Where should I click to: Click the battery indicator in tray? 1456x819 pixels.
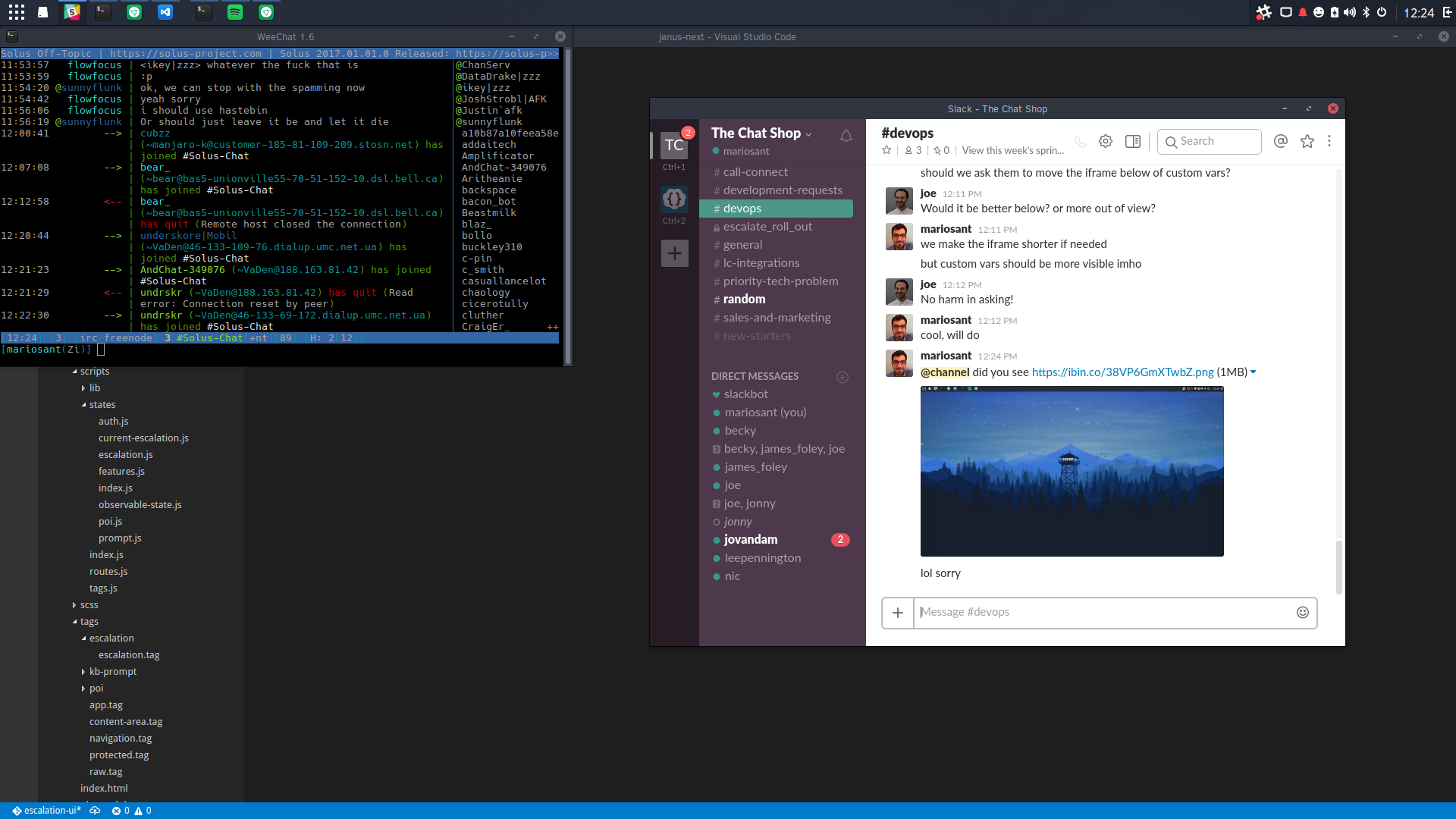point(1335,12)
